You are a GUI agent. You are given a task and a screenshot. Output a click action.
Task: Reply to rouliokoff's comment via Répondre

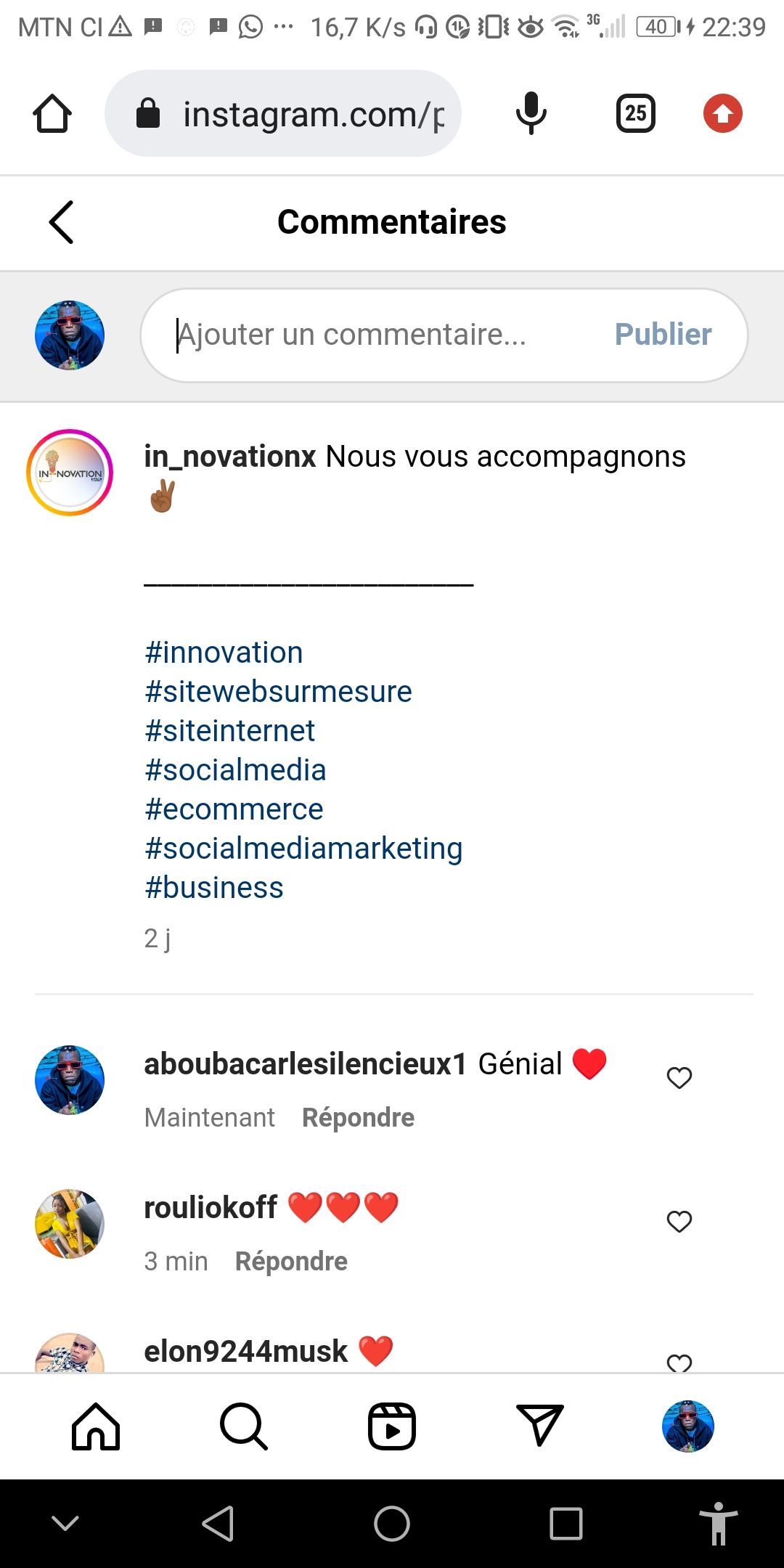[291, 1262]
